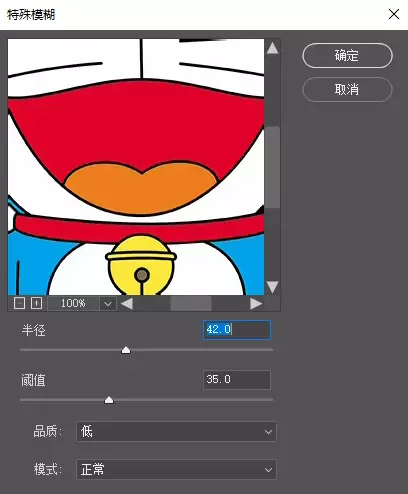
Task: Click the zoom in plus icon
Action: click(x=36, y=303)
